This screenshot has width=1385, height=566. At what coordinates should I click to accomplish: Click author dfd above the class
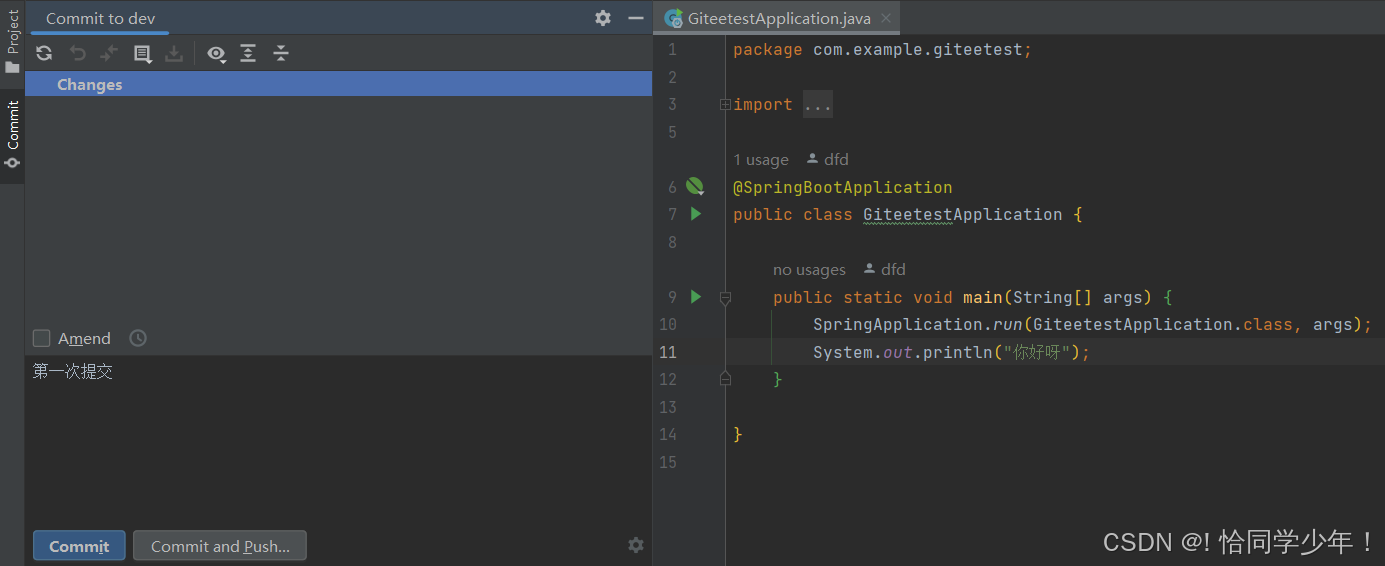(828, 159)
